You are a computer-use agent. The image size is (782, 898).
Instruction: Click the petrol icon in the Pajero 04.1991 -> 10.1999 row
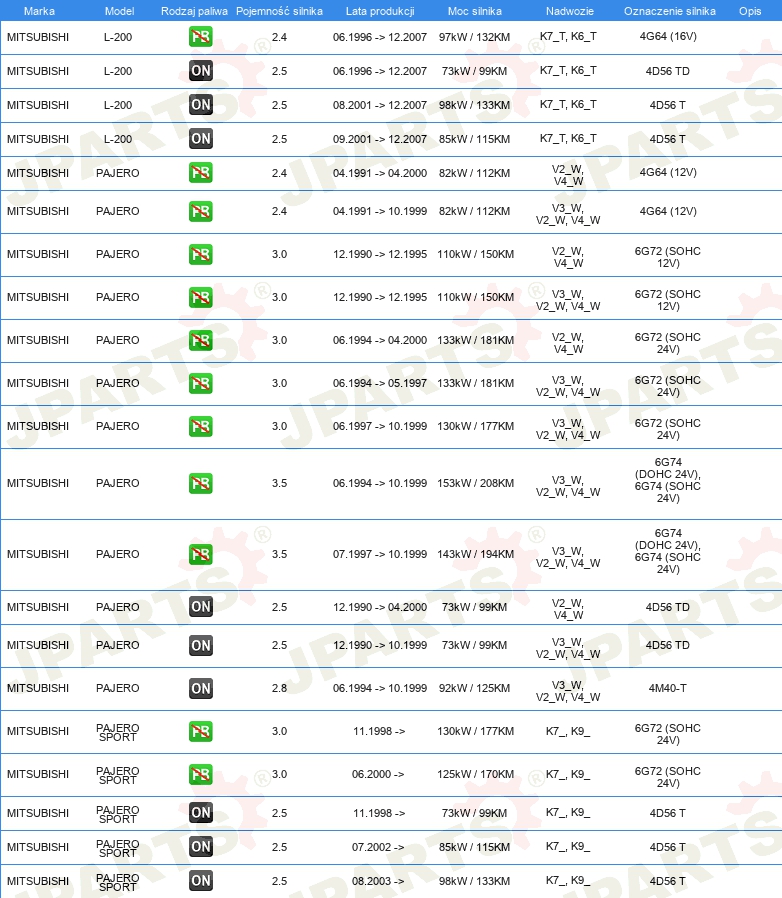click(x=201, y=211)
